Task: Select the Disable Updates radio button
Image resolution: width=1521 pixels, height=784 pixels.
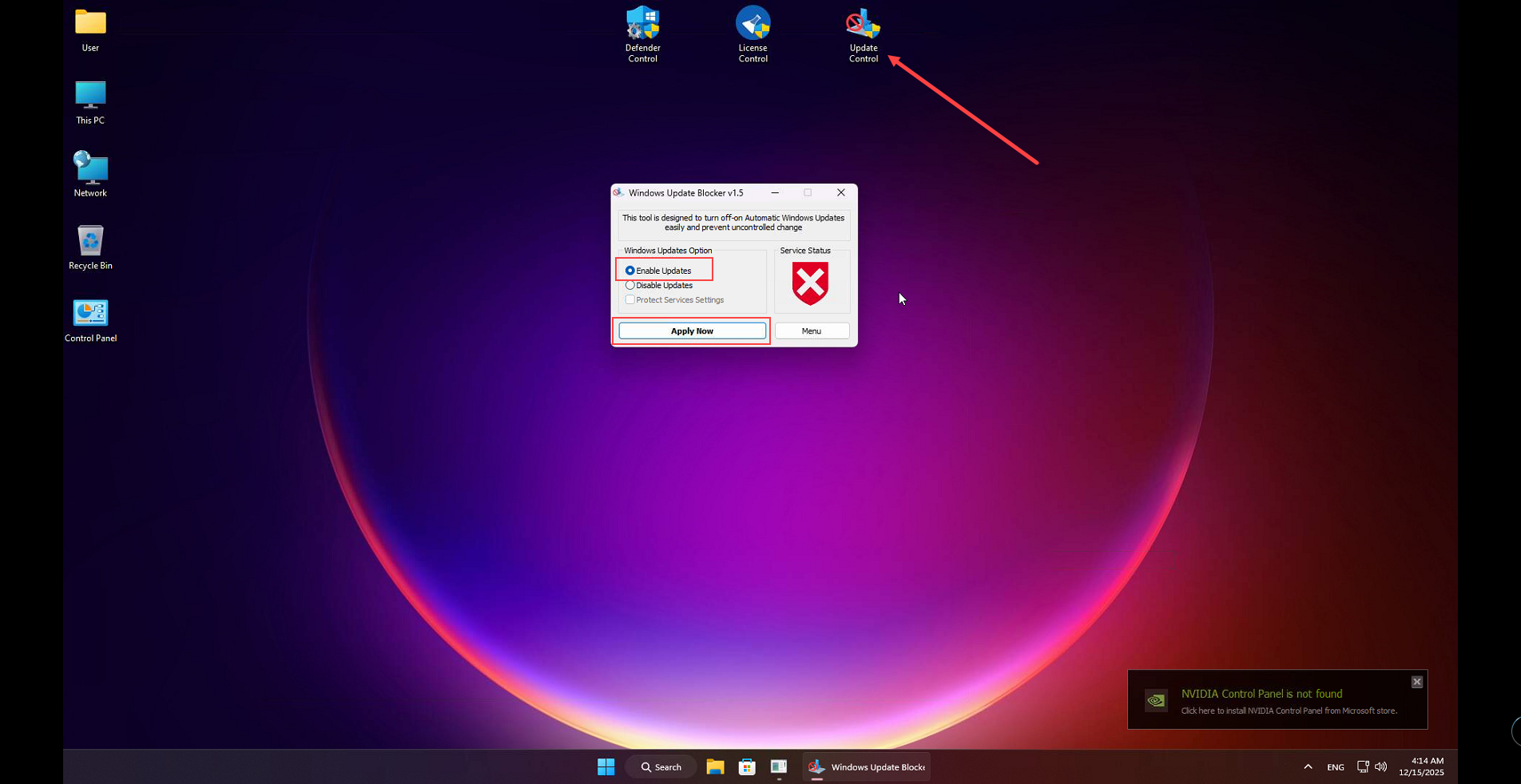Action: 630,285
